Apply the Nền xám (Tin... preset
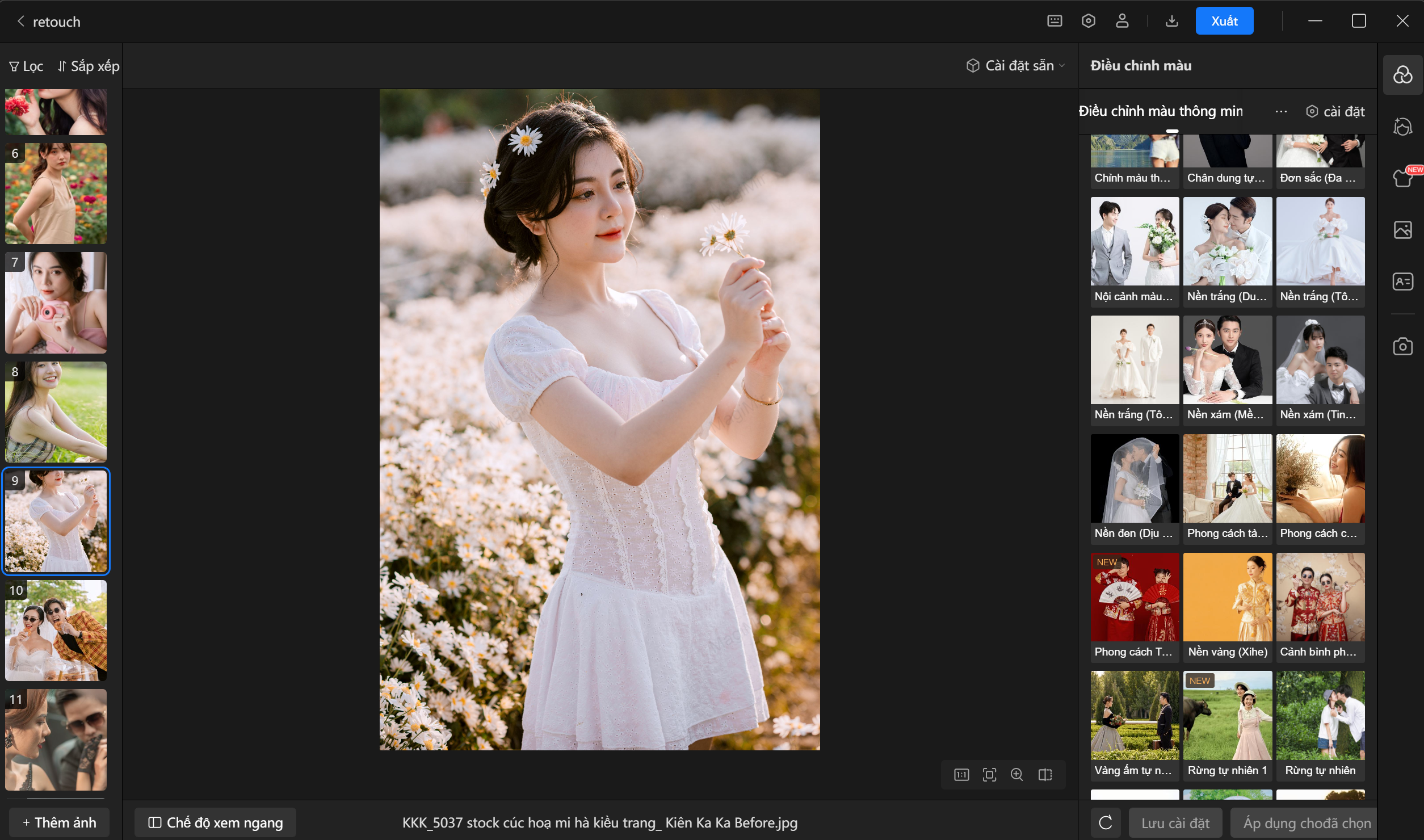 point(1320,370)
